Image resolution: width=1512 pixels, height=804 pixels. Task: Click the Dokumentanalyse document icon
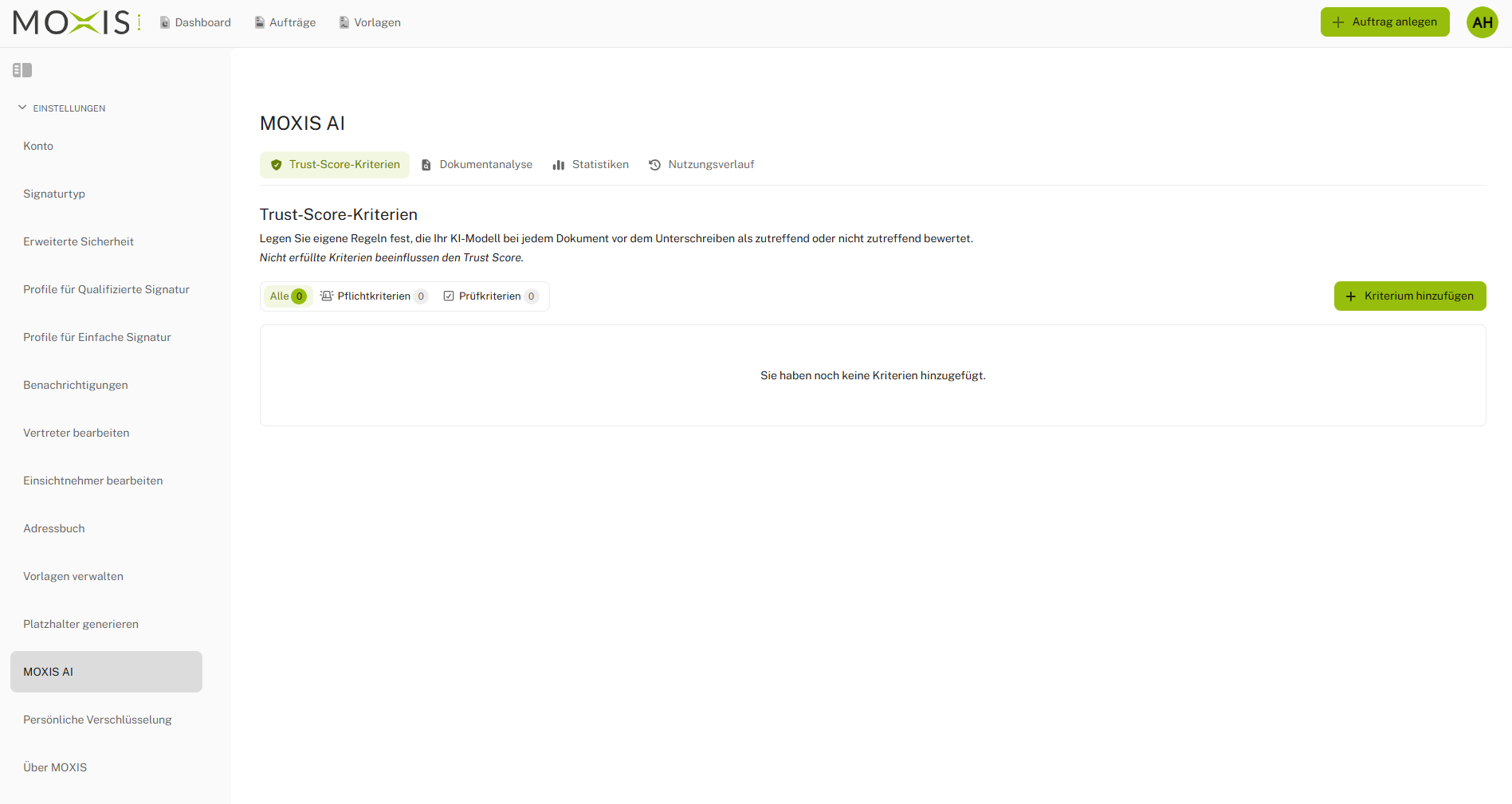click(426, 165)
